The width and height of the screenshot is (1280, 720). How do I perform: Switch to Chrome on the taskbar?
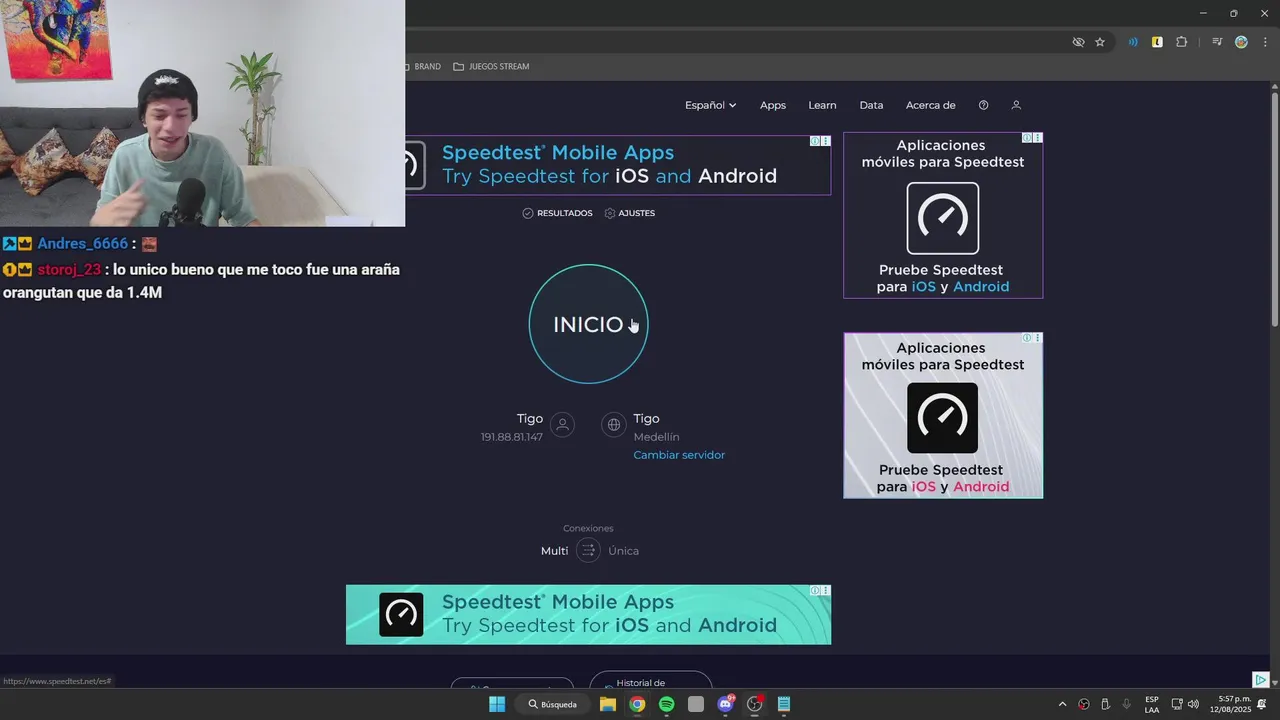tap(637, 704)
